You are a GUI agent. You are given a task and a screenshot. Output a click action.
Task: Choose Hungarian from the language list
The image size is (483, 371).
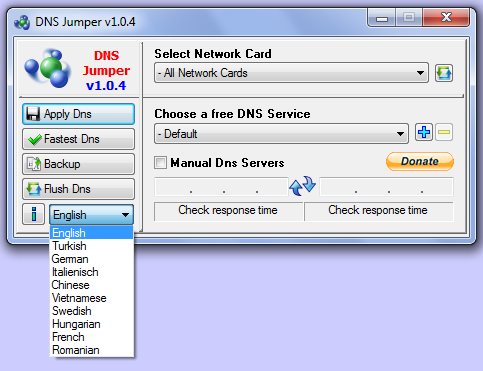click(91, 324)
